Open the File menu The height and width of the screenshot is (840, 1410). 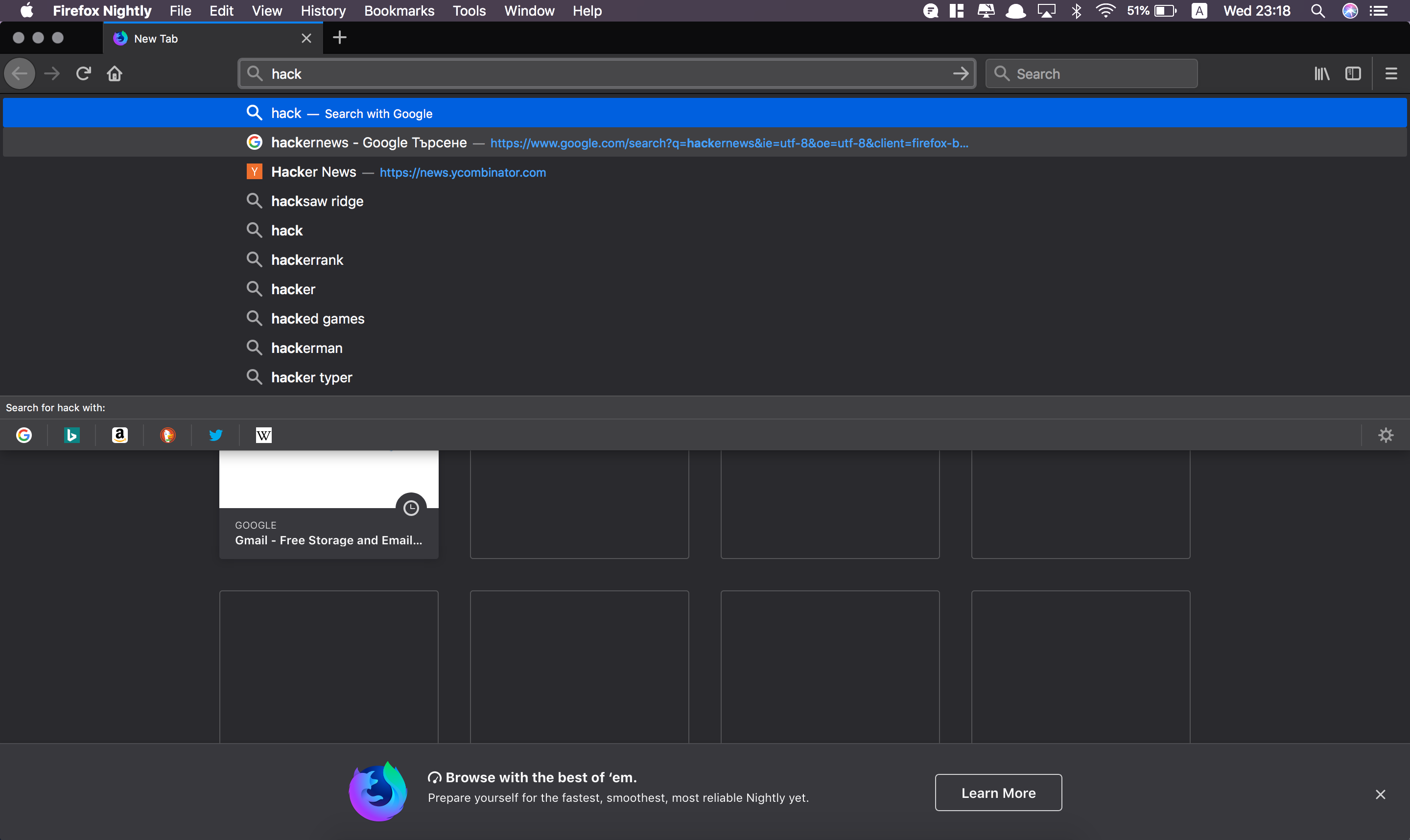click(x=181, y=11)
